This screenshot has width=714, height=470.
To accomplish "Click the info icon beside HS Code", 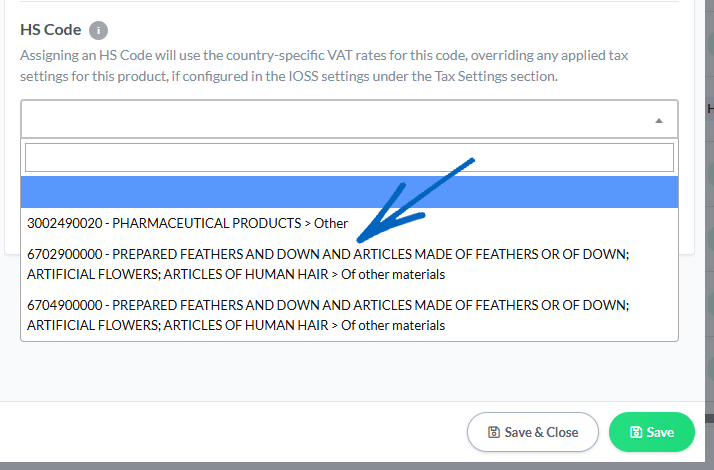I will pos(98,31).
